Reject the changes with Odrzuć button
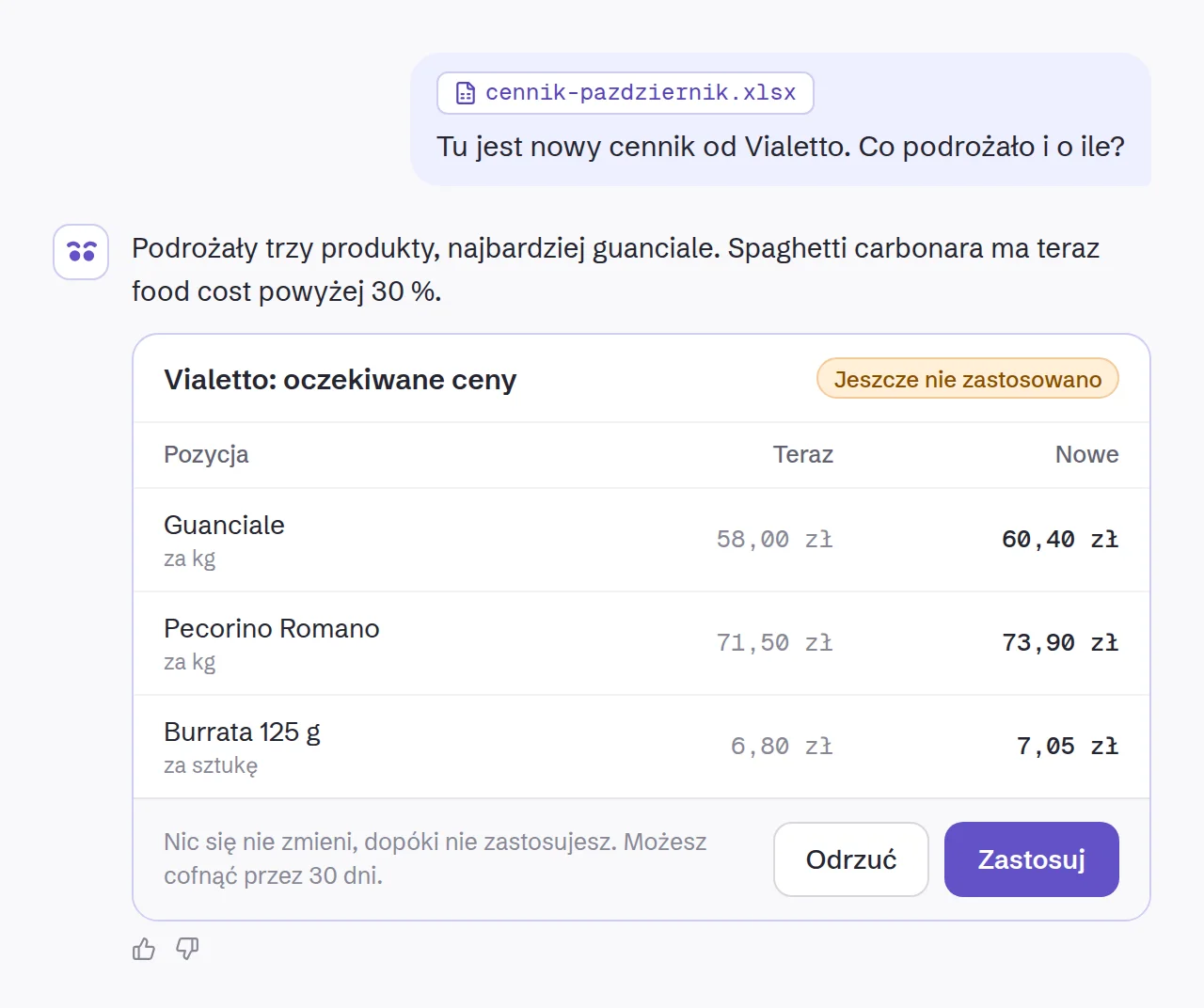 [x=851, y=859]
